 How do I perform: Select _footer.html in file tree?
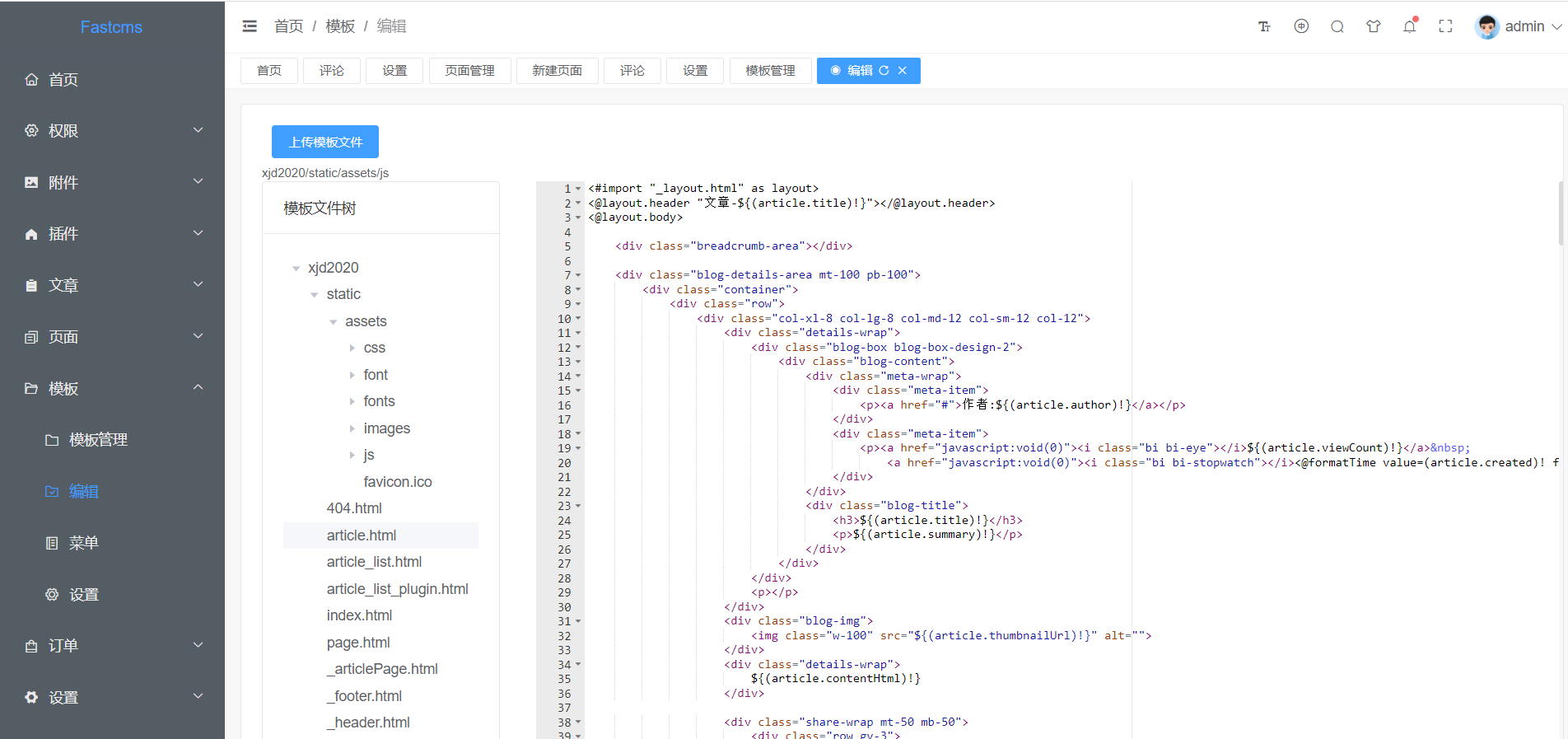pos(364,696)
